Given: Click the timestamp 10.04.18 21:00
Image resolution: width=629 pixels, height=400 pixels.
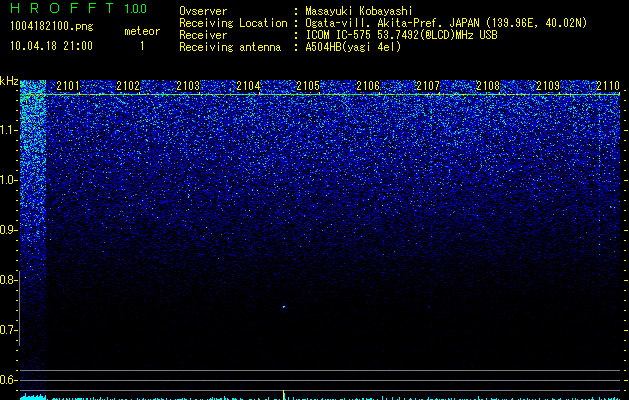Looking at the screenshot, I should click(x=51, y=46).
